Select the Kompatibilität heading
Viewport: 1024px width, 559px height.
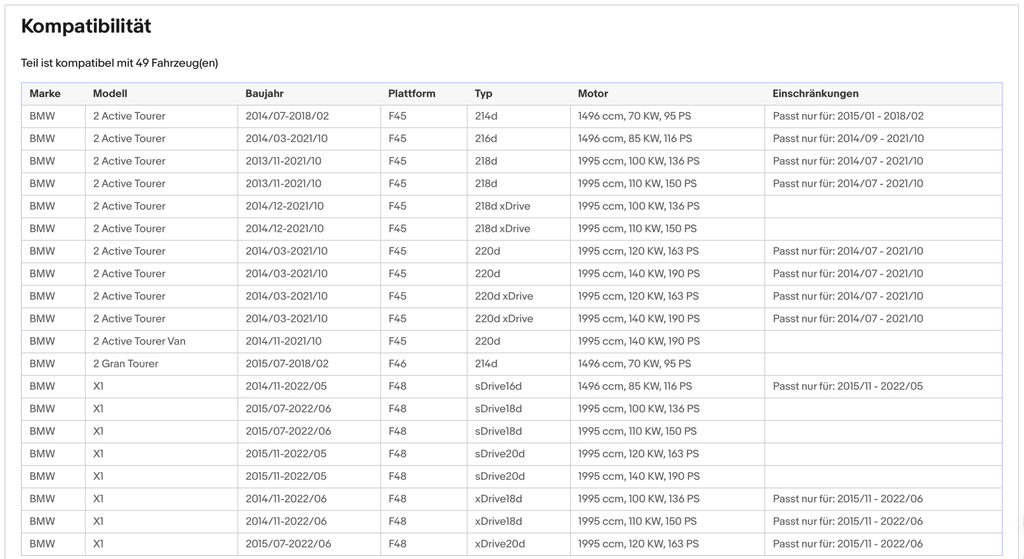coord(86,26)
